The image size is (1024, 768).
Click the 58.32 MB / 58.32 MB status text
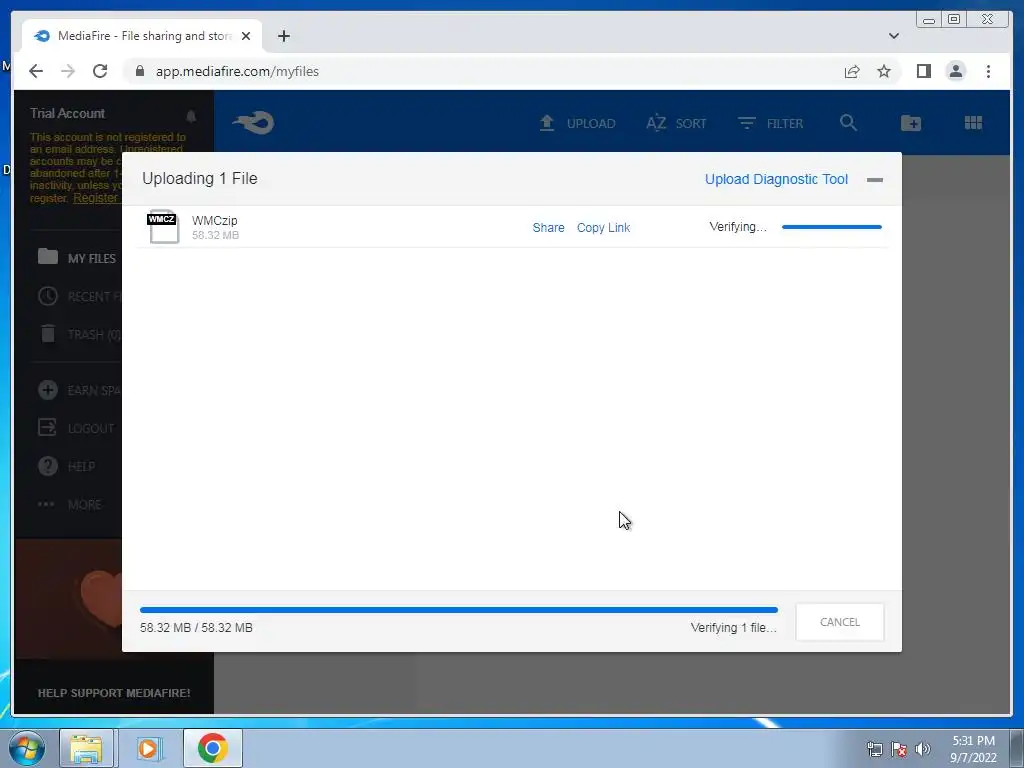pos(196,628)
